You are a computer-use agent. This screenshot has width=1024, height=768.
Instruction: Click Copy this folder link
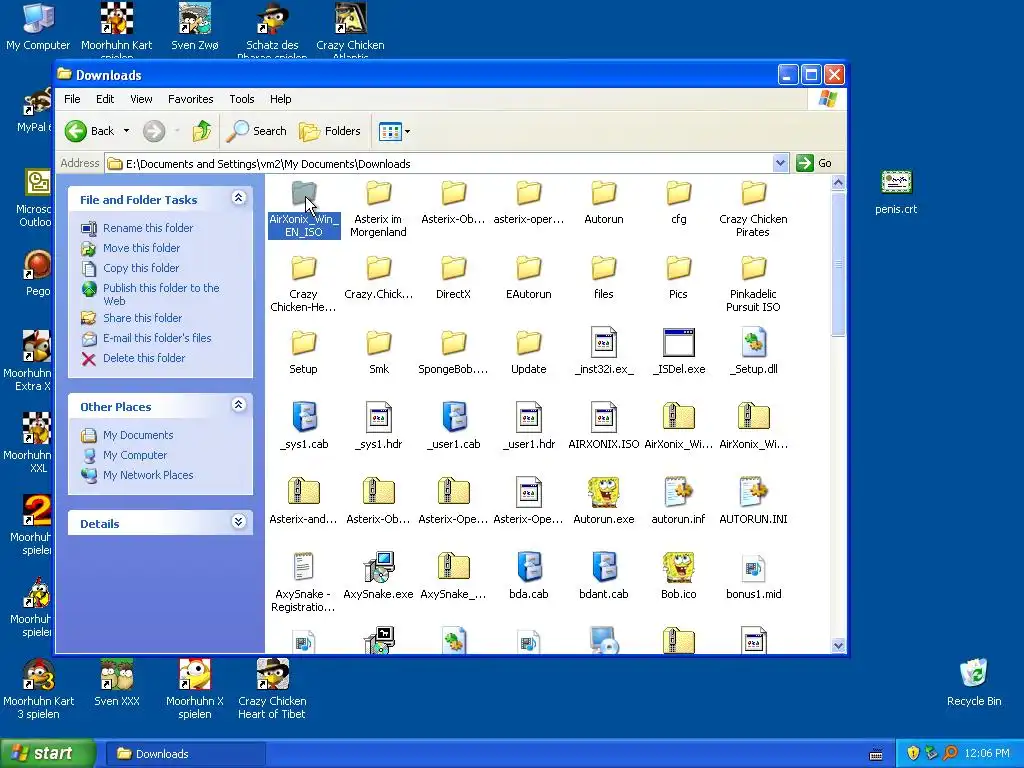pos(140,268)
